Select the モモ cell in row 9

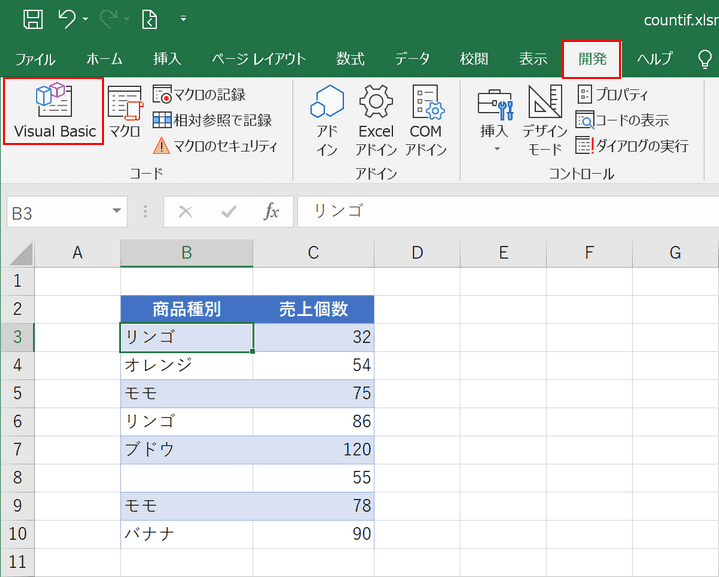(x=187, y=505)
